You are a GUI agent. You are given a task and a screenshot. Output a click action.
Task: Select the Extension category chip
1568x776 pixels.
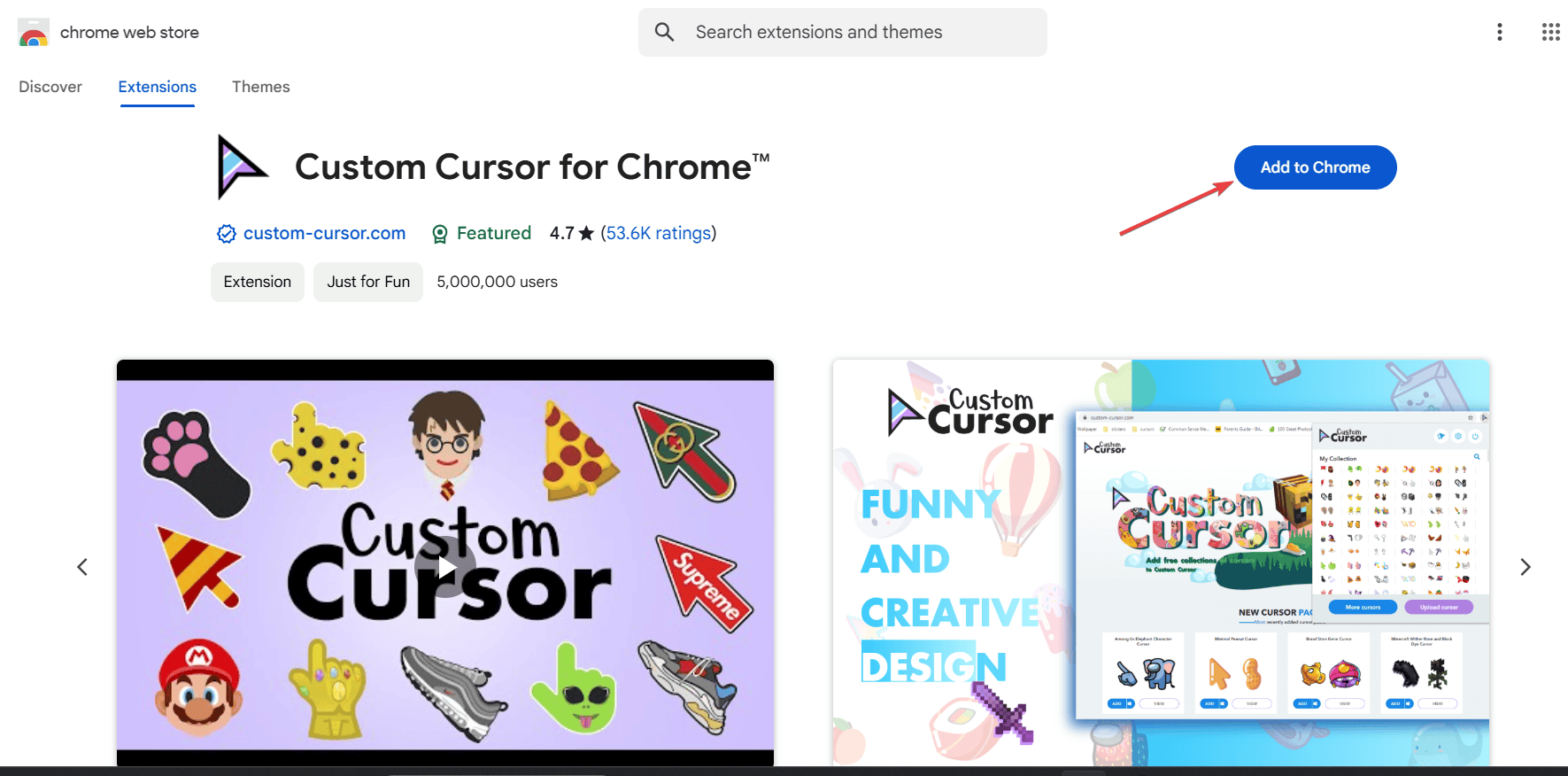[x=258, y=282]
